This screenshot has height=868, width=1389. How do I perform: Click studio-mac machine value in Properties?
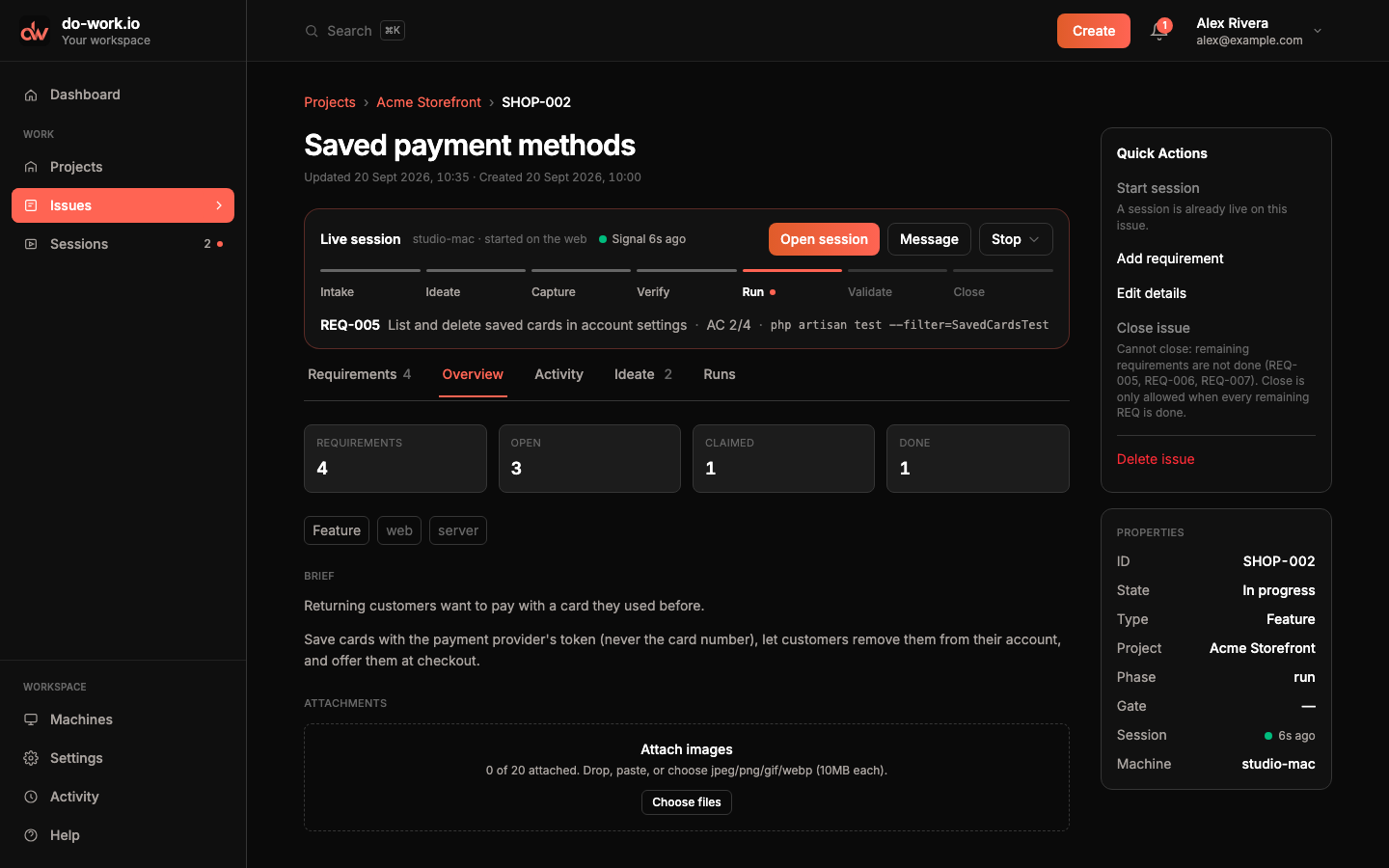(x=1278, y=764)
